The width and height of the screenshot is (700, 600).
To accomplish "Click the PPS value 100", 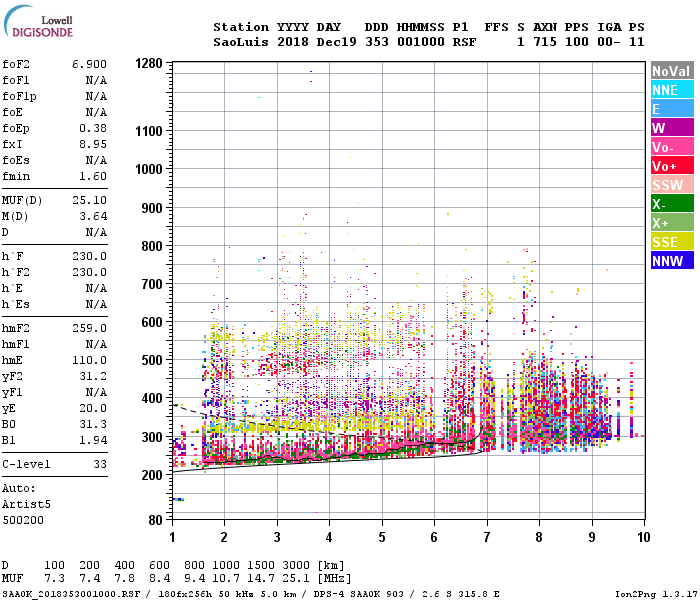I will [x=577, y=42].
